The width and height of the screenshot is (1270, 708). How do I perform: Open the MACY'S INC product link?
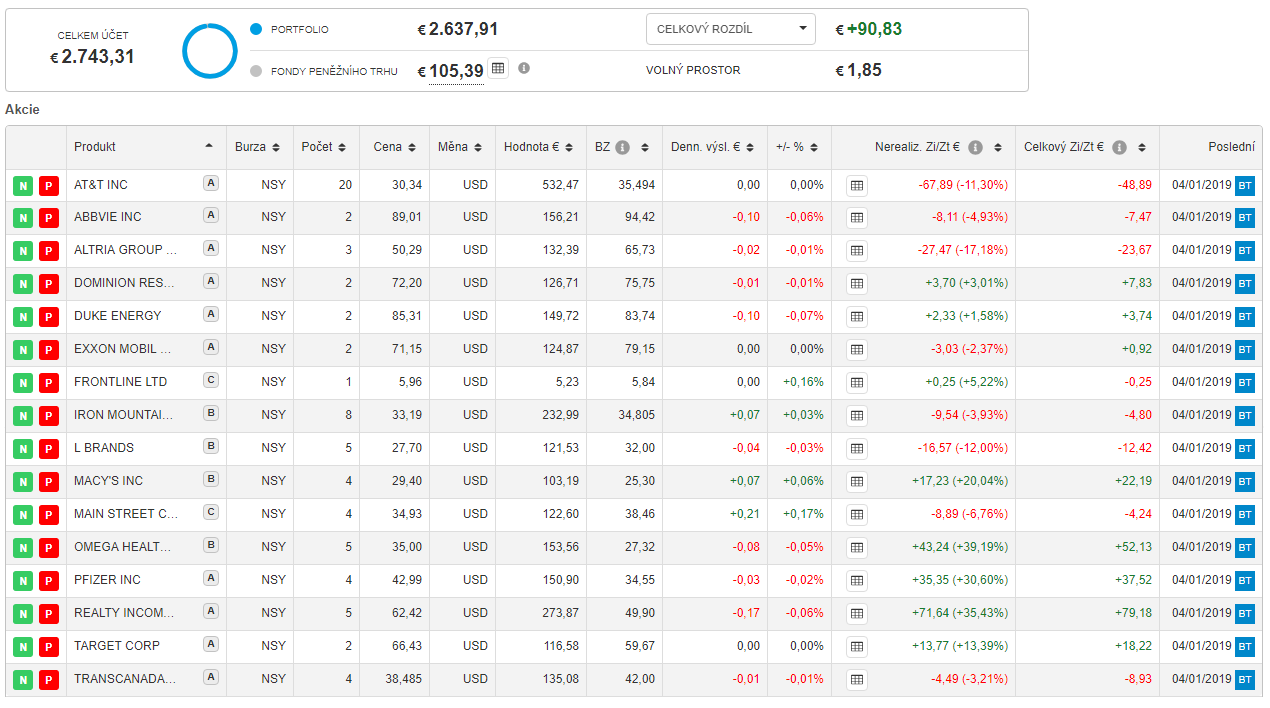click(108, 481)
